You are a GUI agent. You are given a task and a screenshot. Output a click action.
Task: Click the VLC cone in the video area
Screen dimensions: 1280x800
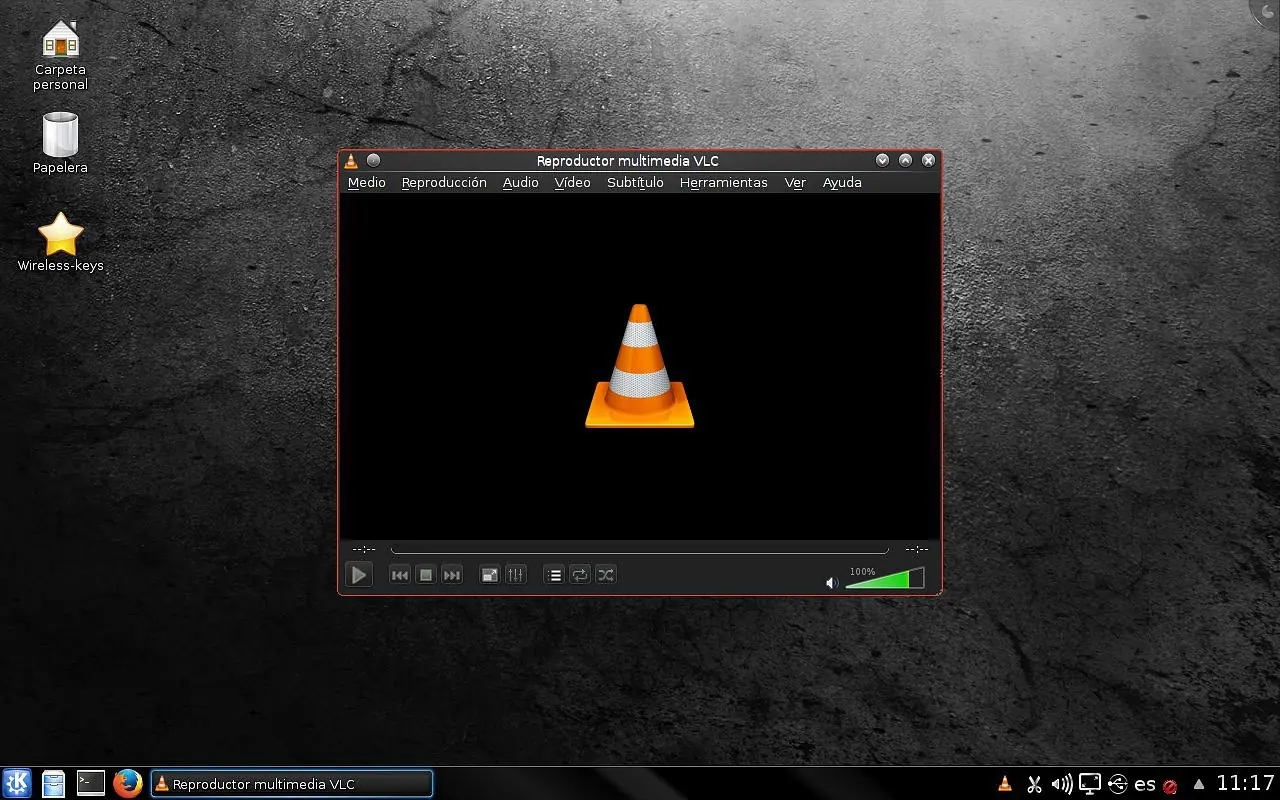[x=640, y=366]
